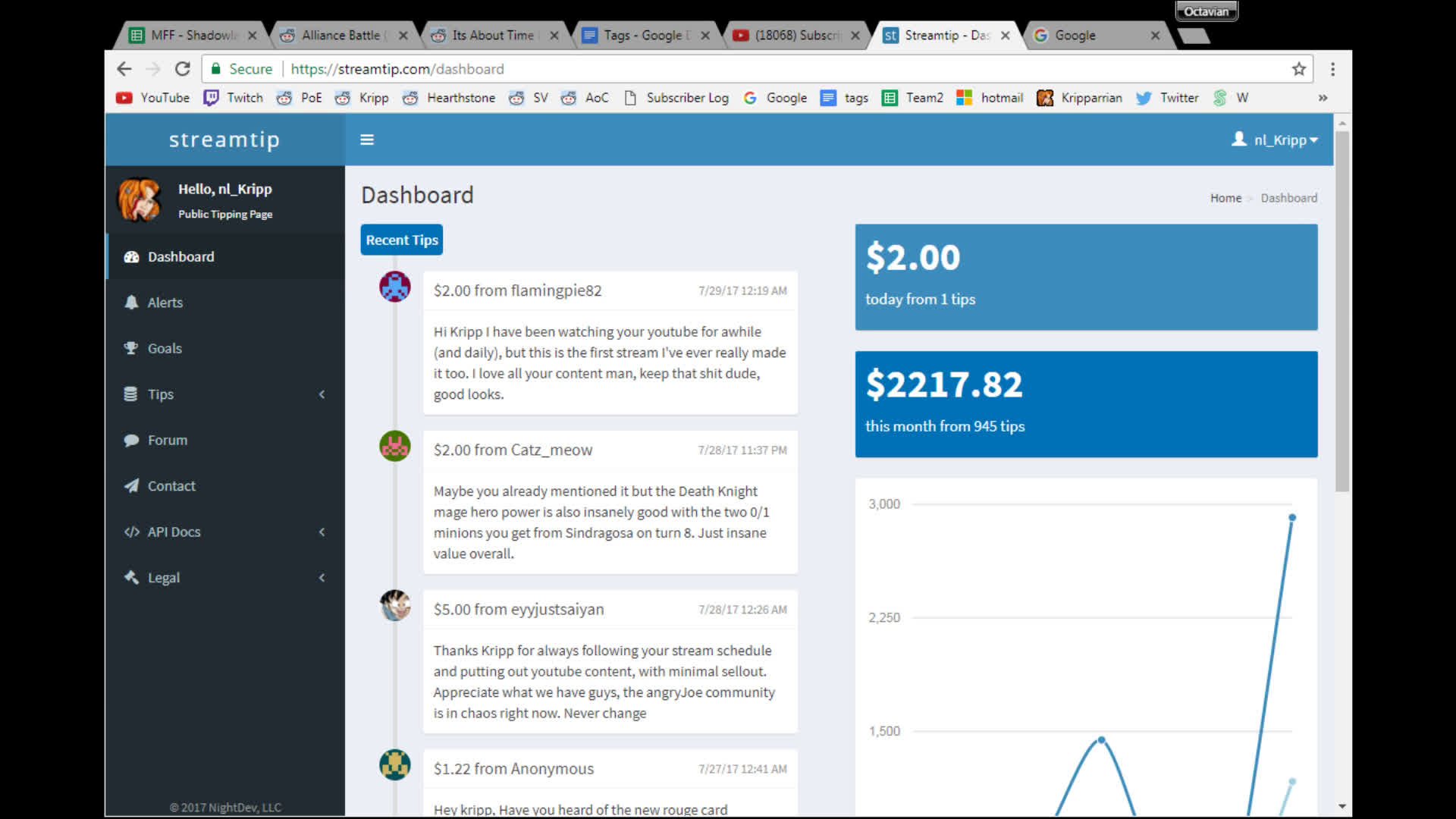Switch to the Tags Google Docs tab

(x=645, y=36)
